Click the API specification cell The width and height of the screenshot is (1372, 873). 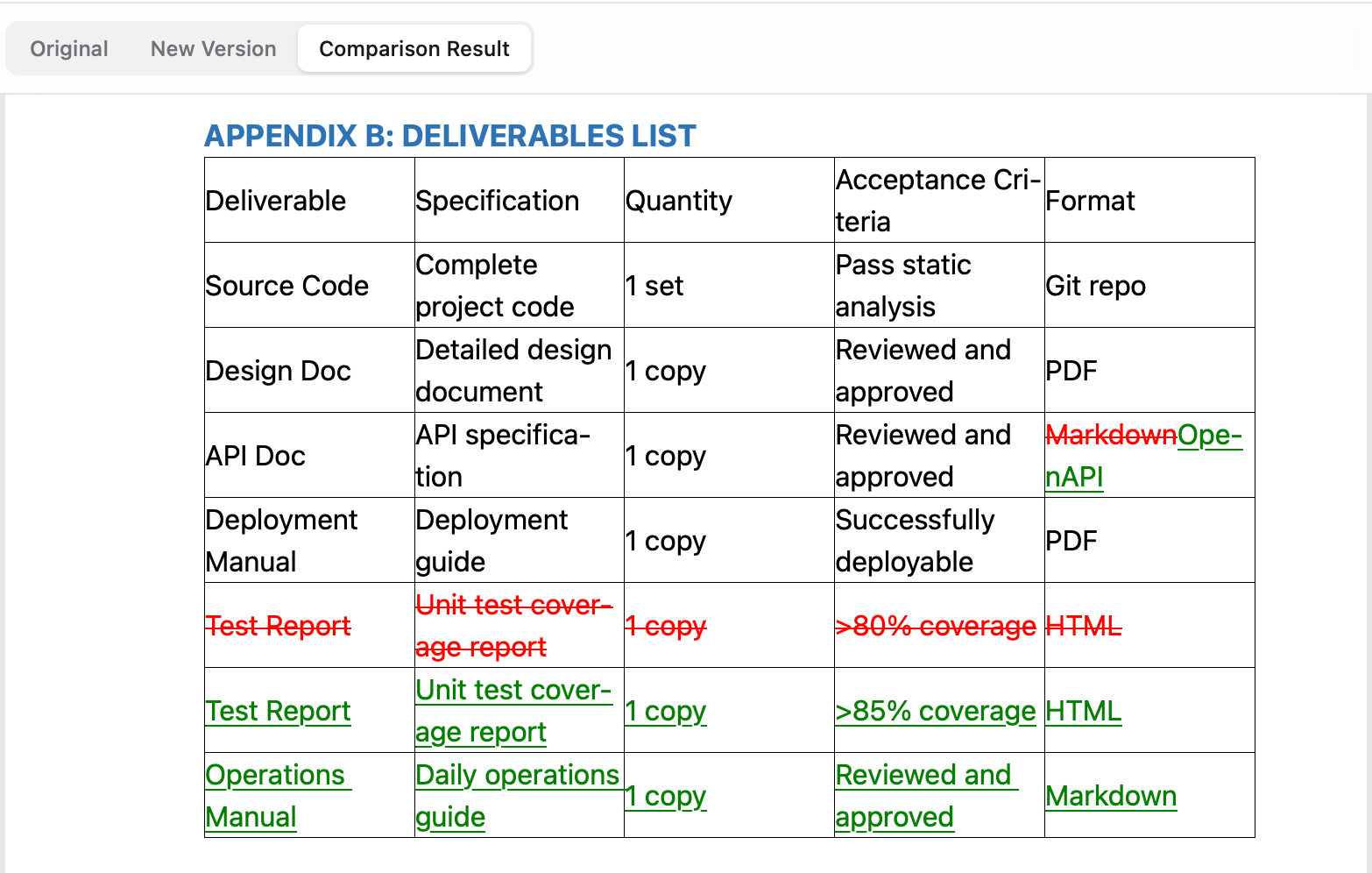(520, 456)
